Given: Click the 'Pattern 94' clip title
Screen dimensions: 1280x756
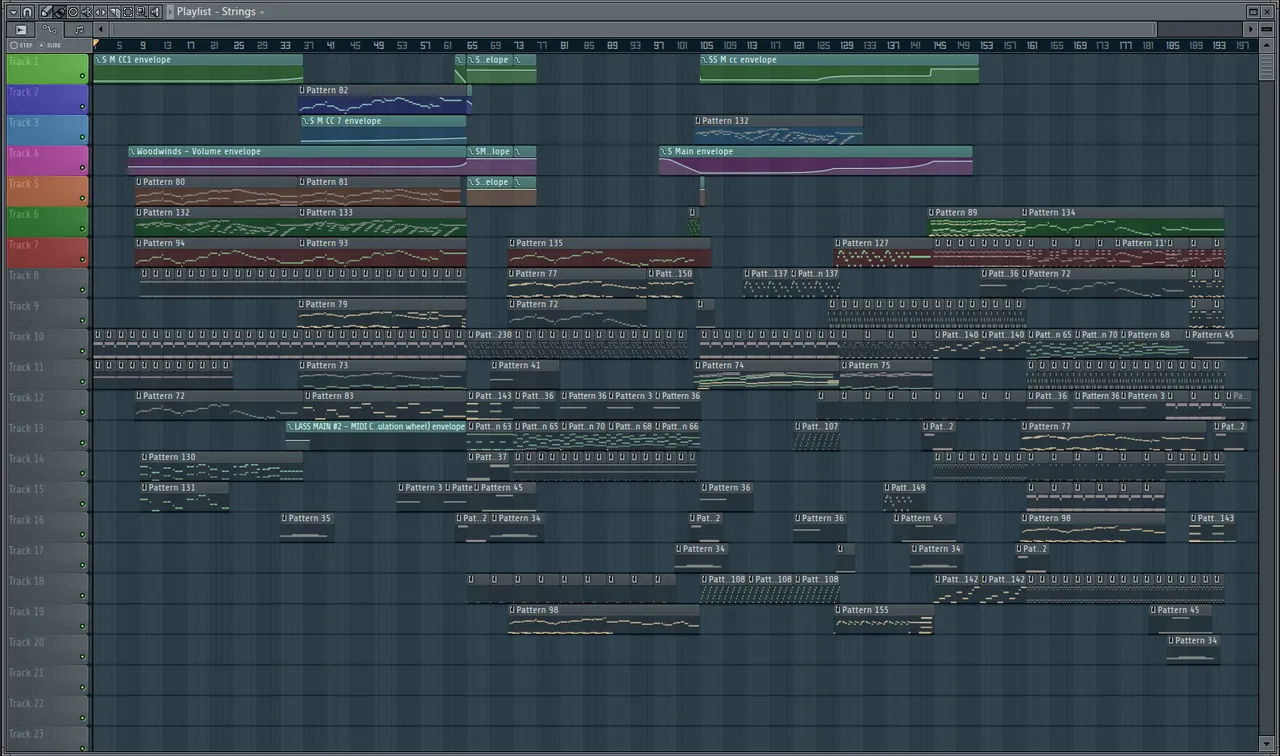Looking at the screenshot, I should tap(164, 243).
